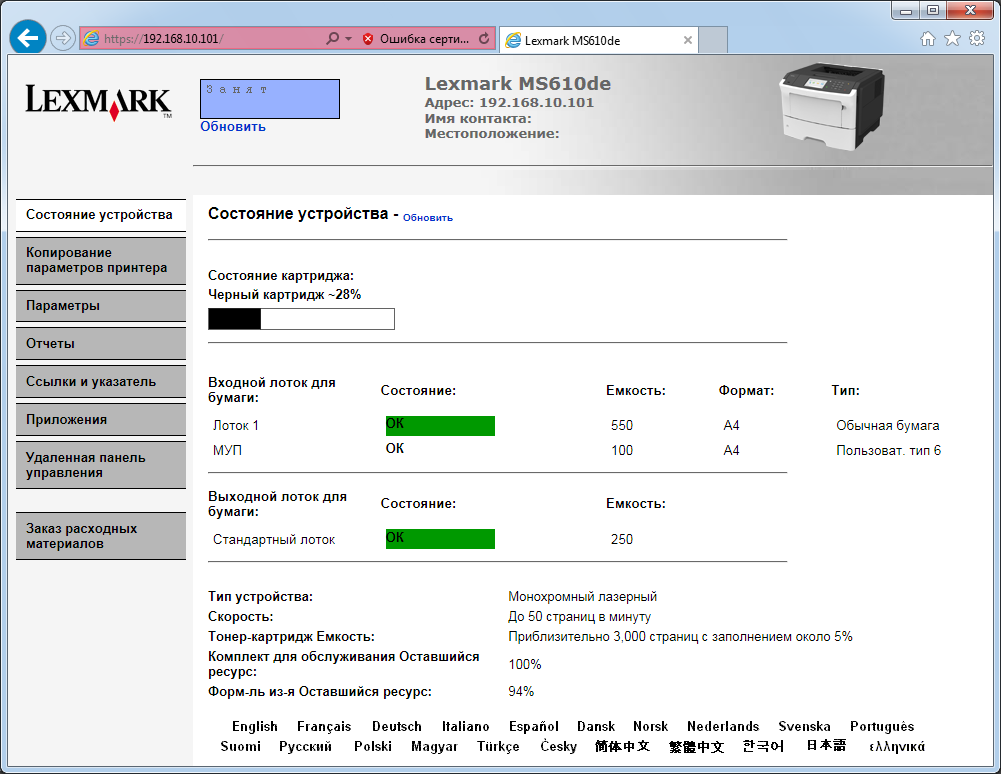
Task: Open Ссылки и указатель menu item
Action: click(101, 382)
